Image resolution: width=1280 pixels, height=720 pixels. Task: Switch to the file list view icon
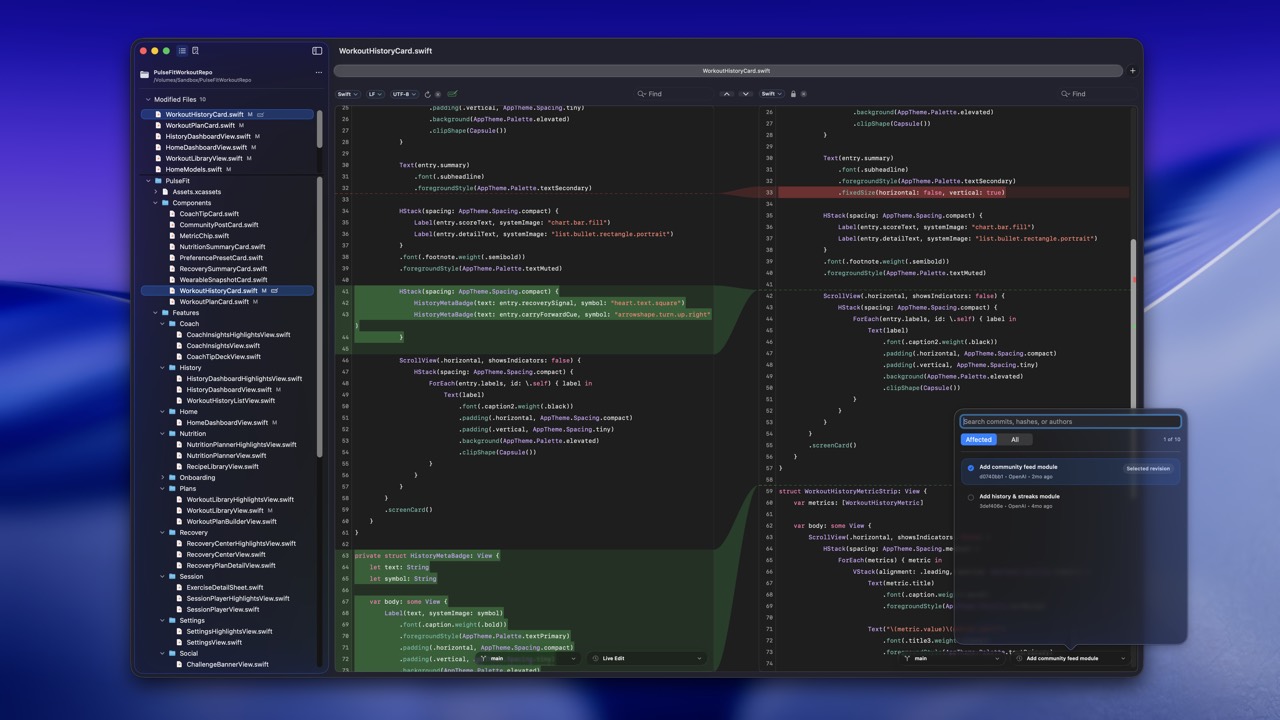(x=182, y=50)
